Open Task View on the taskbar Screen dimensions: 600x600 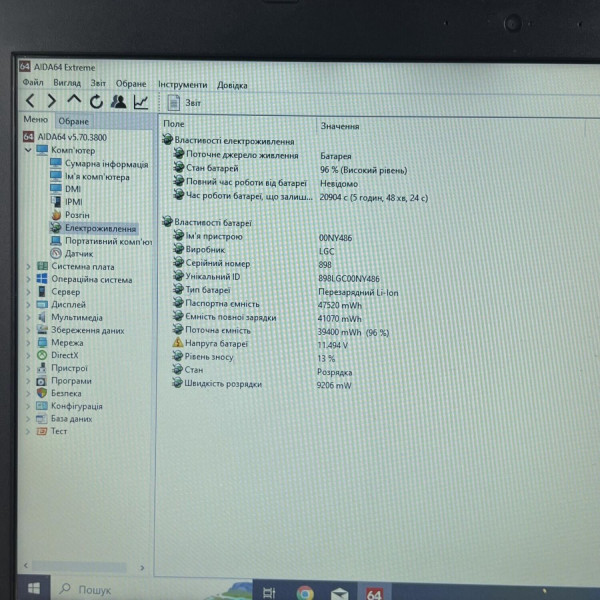[x=269, y=592]
